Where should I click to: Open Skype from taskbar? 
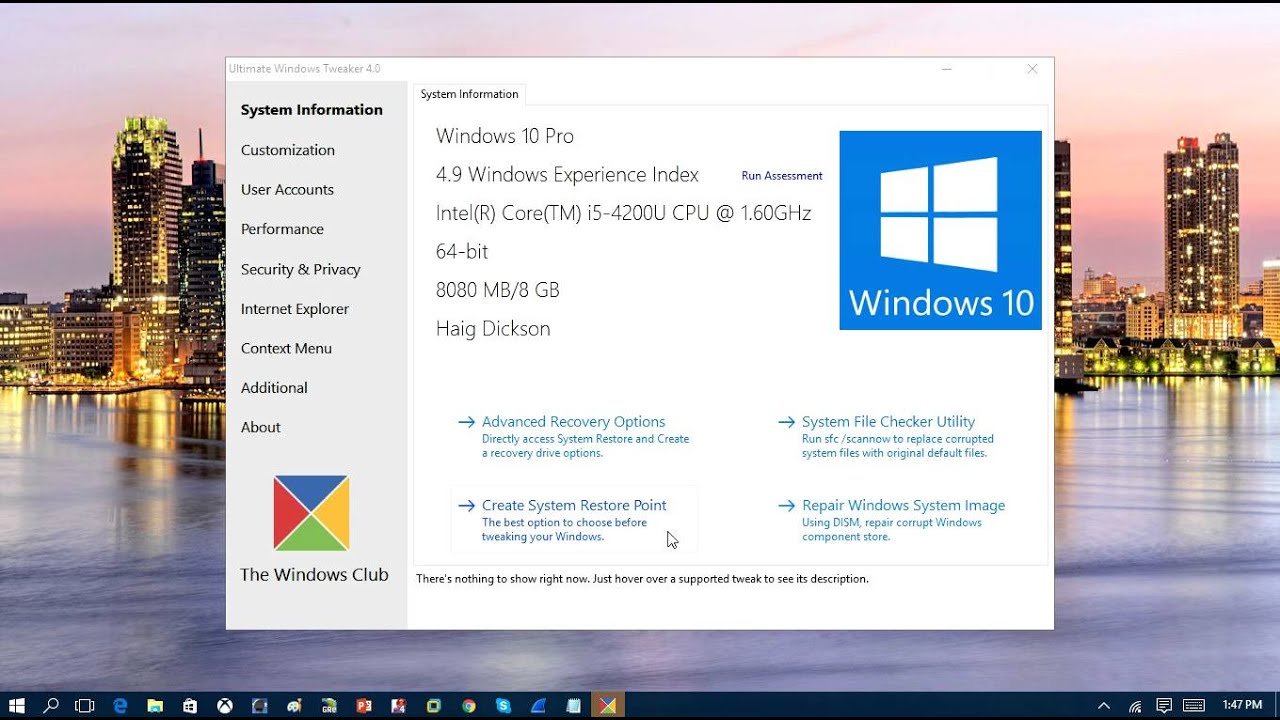[x=503, y=705]
